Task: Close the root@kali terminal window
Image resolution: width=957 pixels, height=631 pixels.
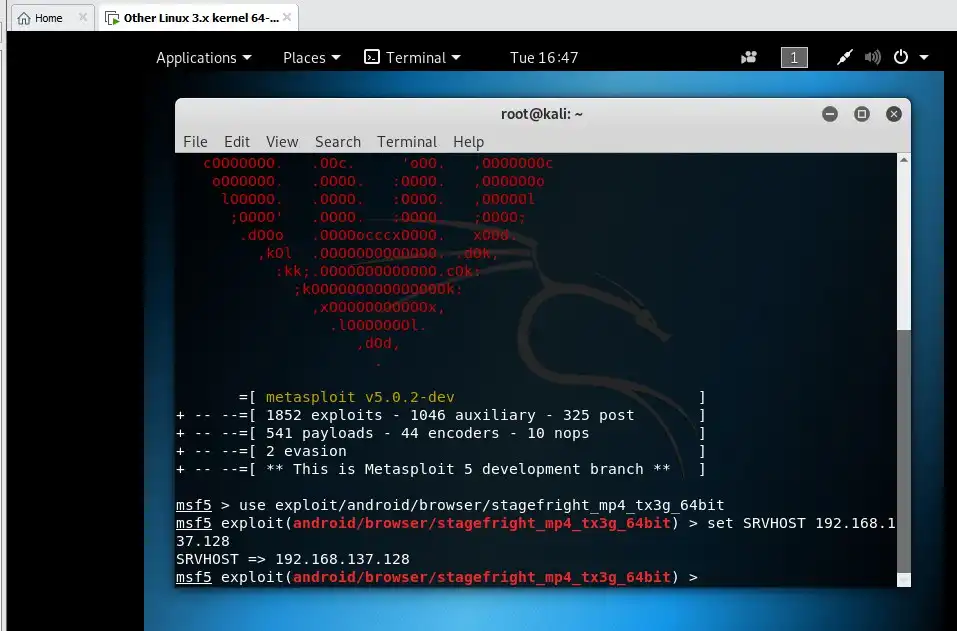Action: tap(894, 114)
